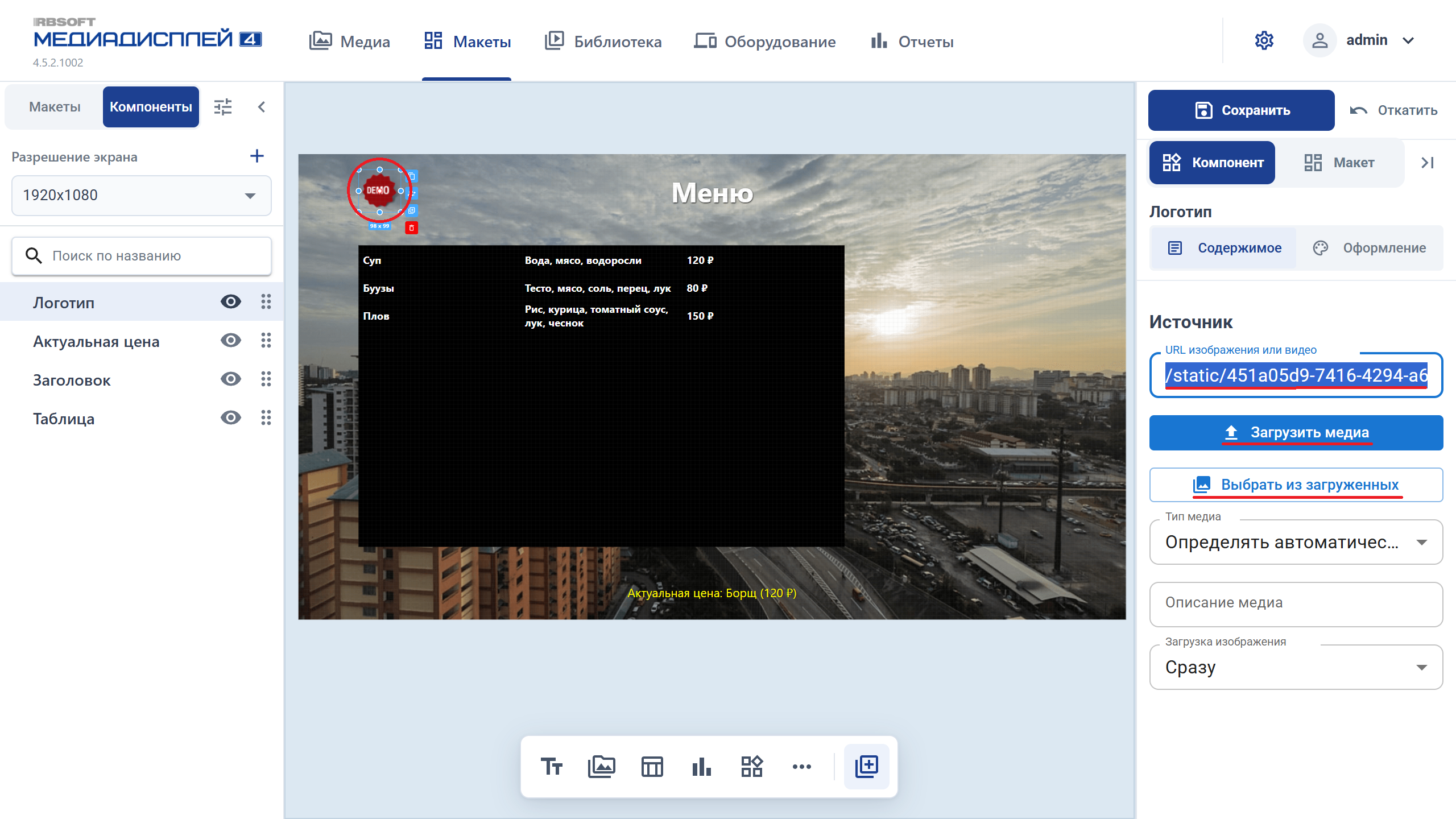1456x819 pixels.
Task: Open the Библиотека menu
Action: tap(603, 41)
